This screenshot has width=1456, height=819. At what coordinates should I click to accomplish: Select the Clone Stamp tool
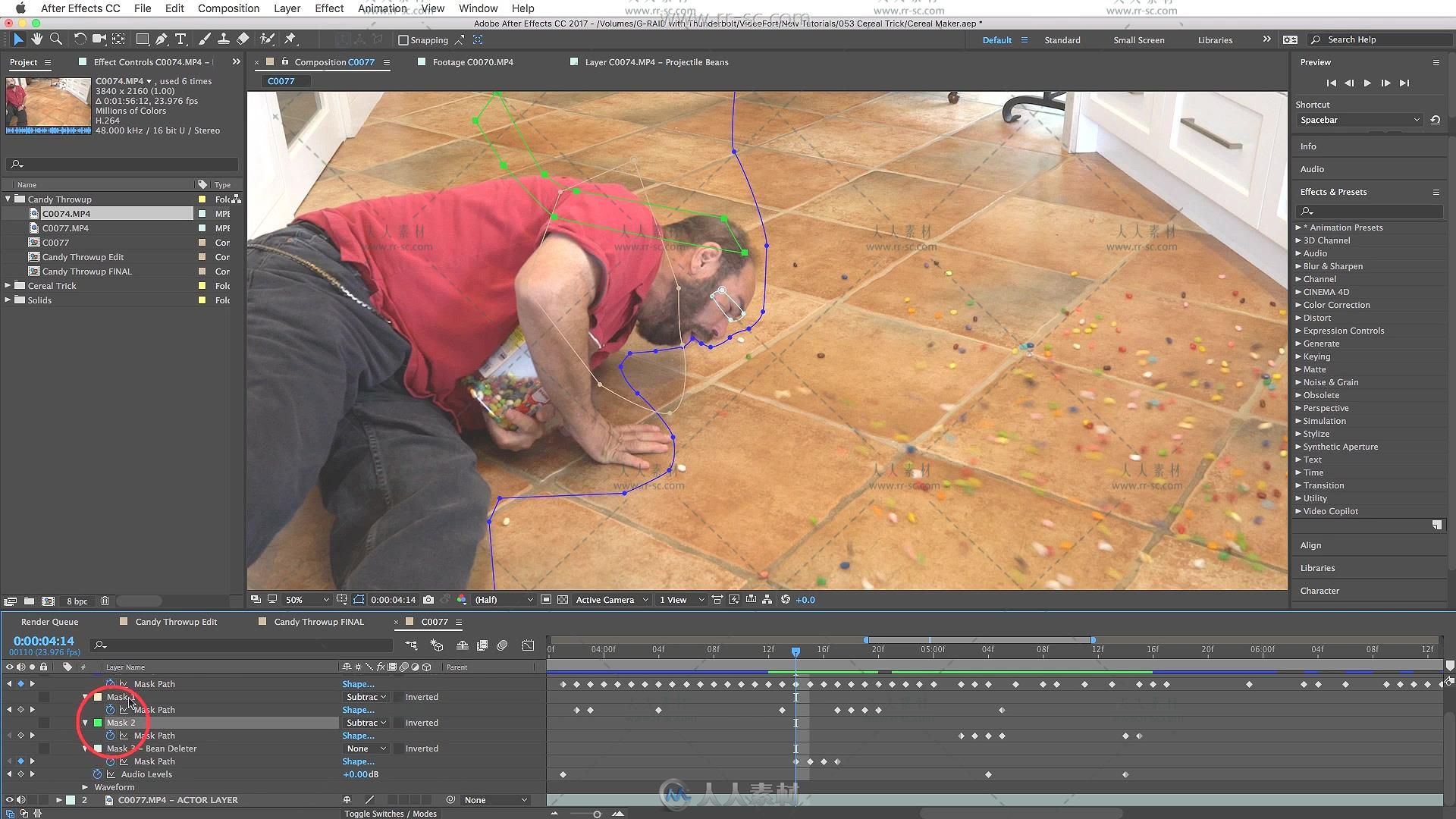tap(224, 39)
